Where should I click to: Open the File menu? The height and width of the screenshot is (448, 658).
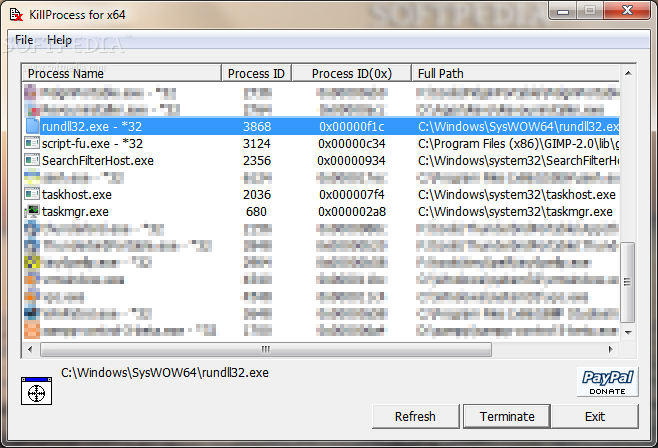24,40
